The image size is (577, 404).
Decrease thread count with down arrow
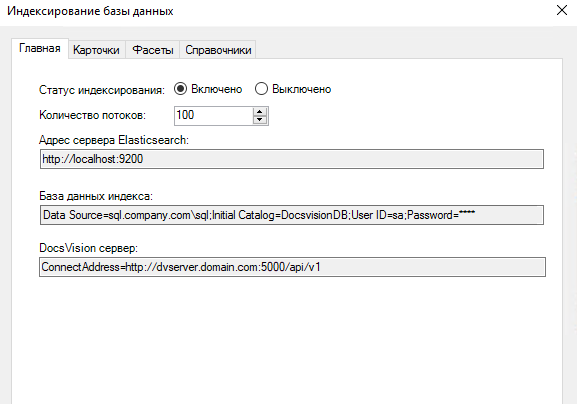point(260,120)
